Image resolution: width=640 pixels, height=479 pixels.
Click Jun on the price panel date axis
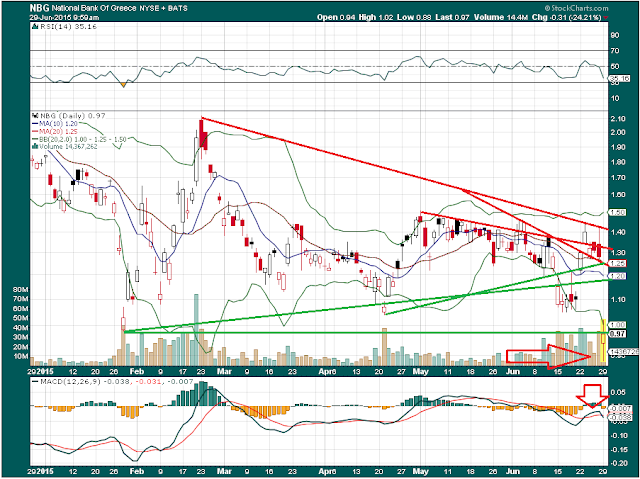[x=513, y=371]
